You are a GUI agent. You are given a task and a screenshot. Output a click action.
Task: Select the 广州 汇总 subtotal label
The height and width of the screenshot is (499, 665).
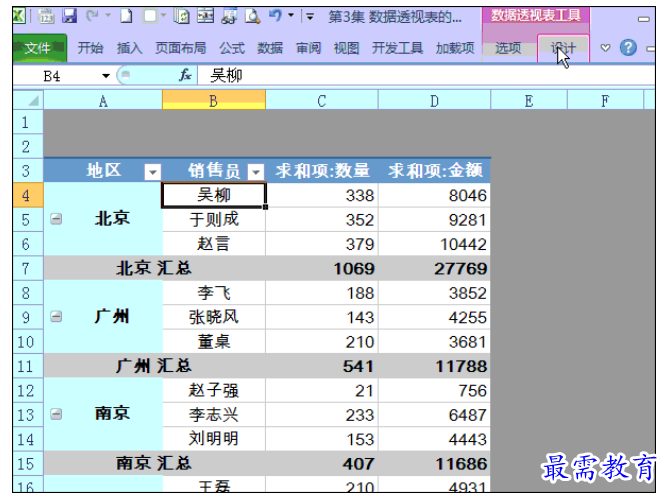pyautogui.click(x=155, y=366)
